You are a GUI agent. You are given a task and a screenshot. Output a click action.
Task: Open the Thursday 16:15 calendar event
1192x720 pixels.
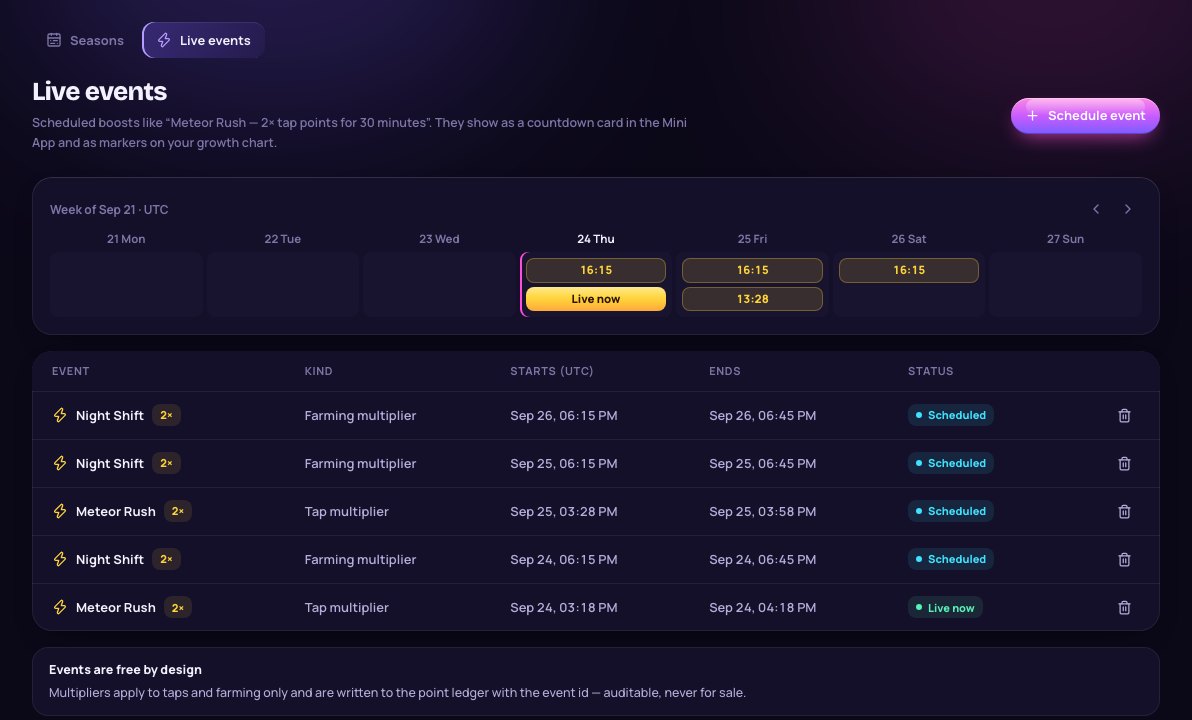[x=596, y=270]
